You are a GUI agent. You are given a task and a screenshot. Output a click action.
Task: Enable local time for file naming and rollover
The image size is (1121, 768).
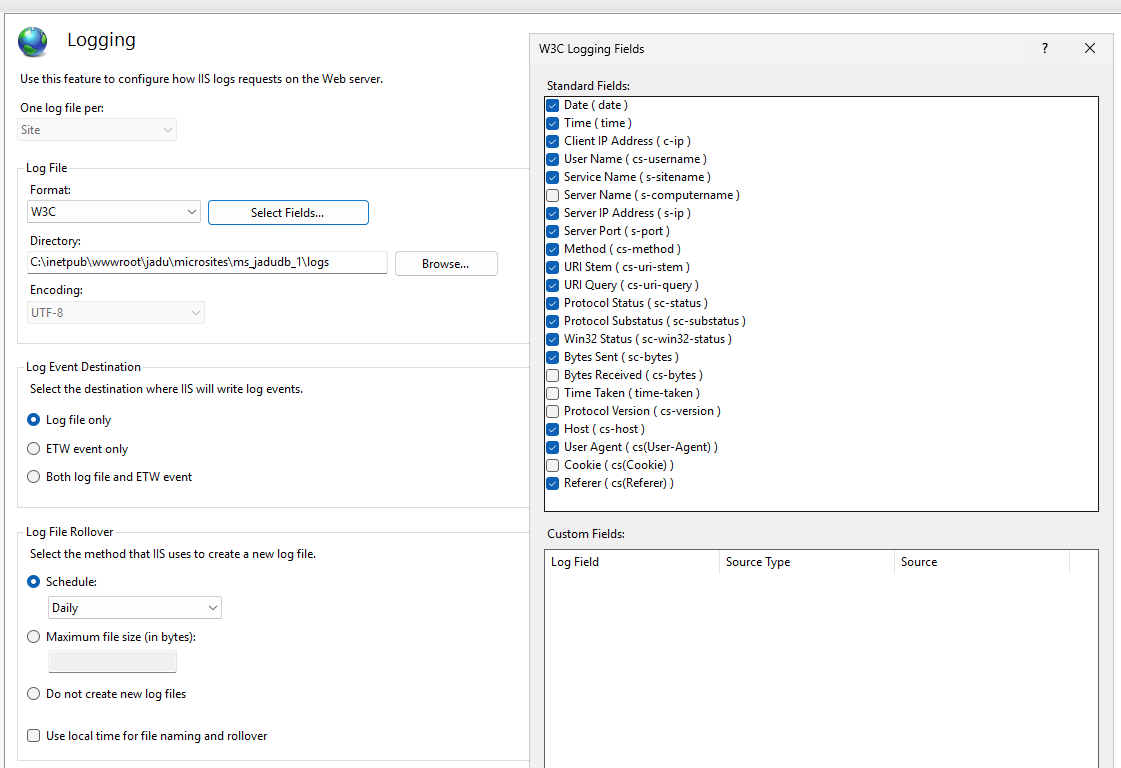coord(34,735)
